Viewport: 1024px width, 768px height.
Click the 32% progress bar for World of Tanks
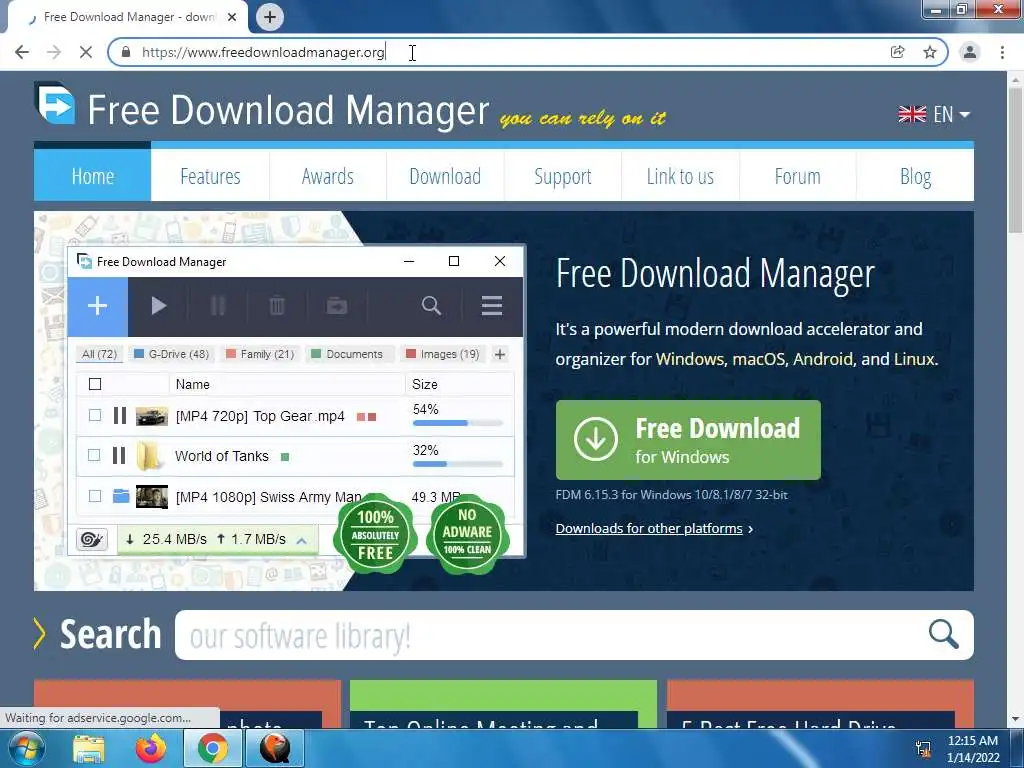point(458,464)
